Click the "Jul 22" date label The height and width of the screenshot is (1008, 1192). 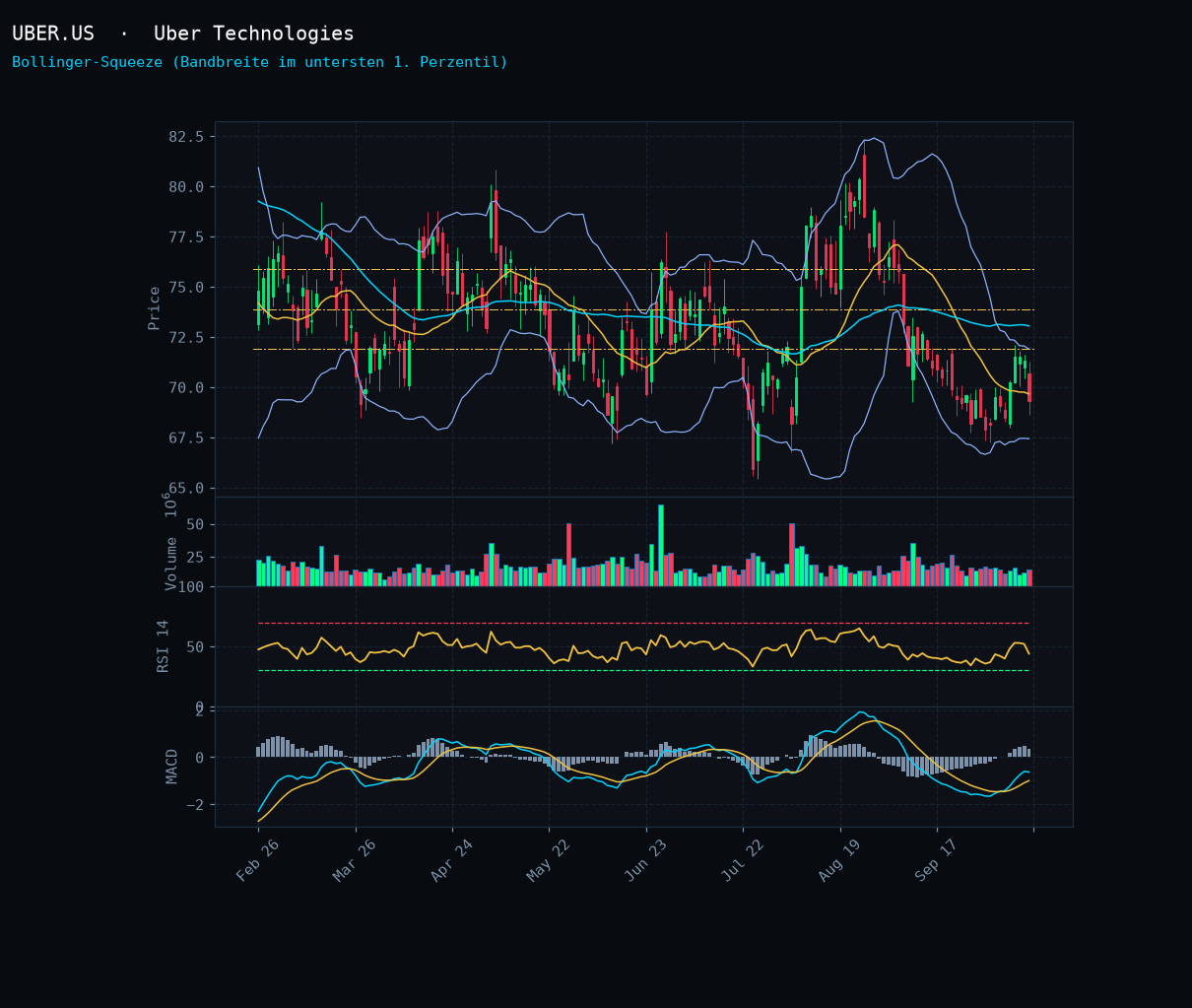[743, 860]
